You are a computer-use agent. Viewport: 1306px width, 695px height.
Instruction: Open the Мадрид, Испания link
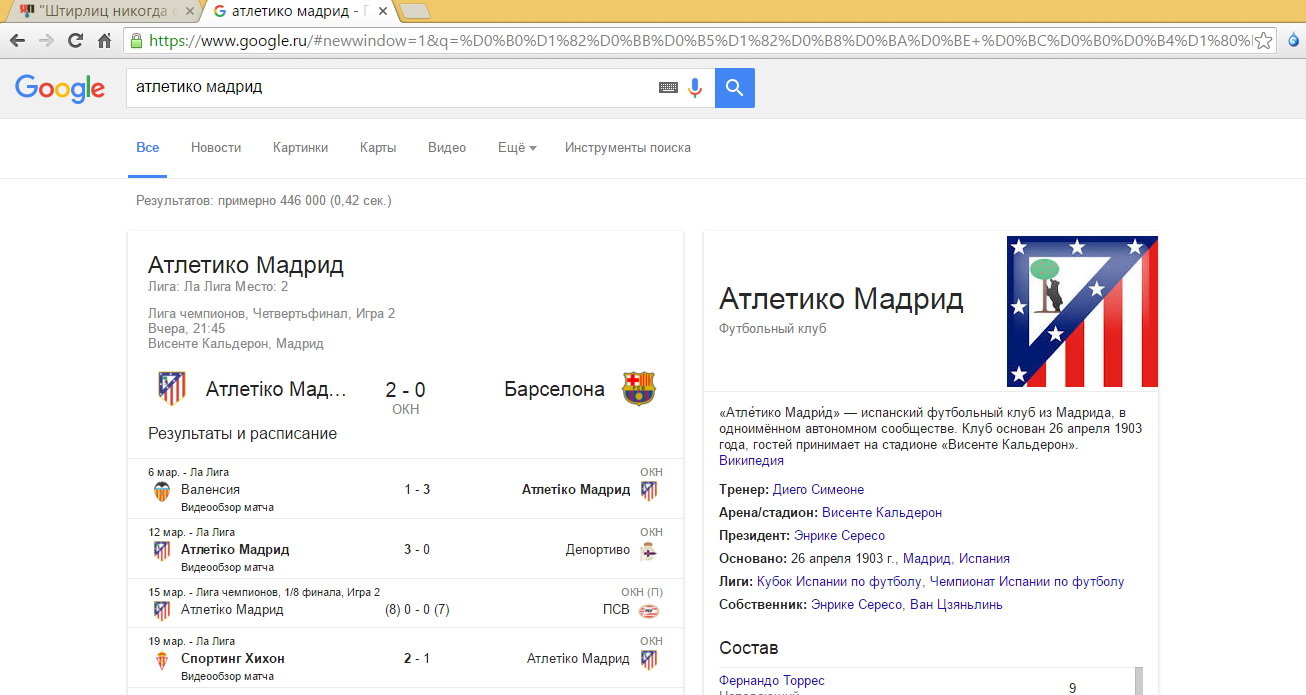tap(956, 559)
